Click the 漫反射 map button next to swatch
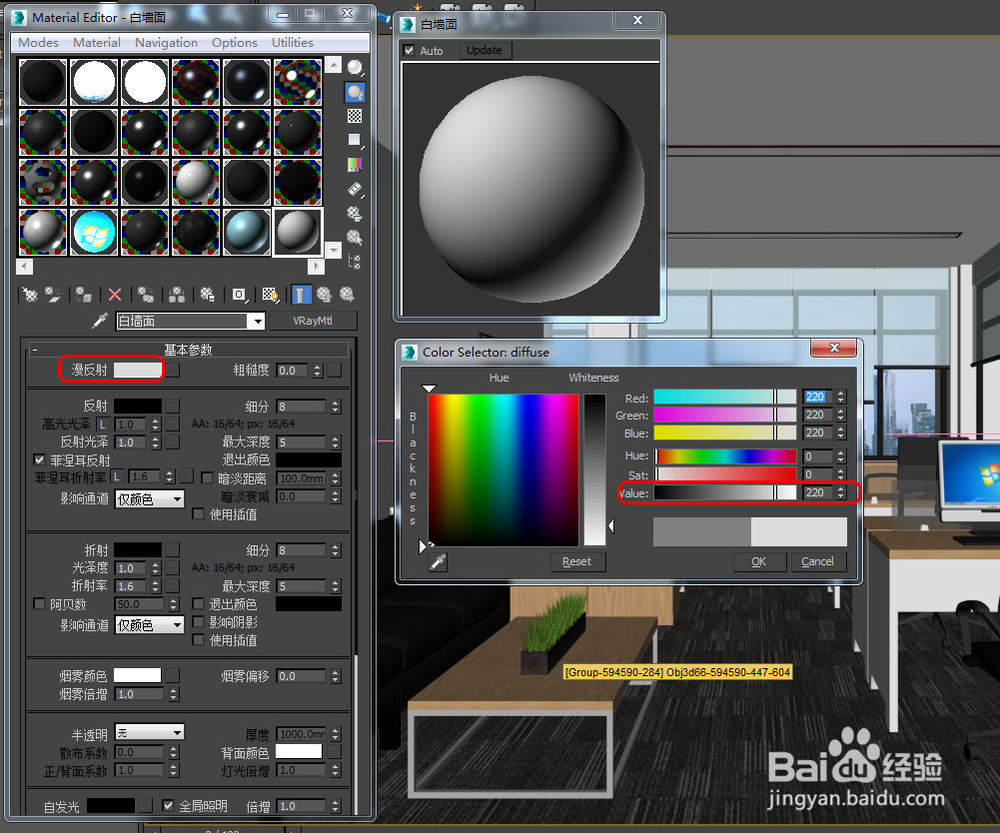This screenshot has height=833, width=1000. [x=173, y=370]
